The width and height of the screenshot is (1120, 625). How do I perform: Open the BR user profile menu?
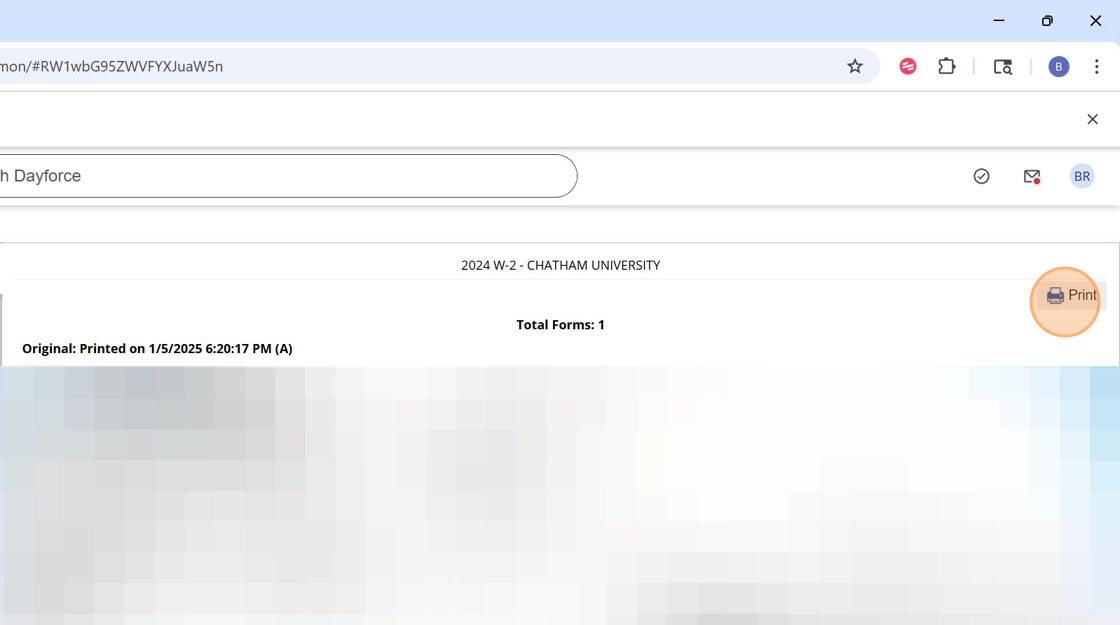click(1081, 176)
